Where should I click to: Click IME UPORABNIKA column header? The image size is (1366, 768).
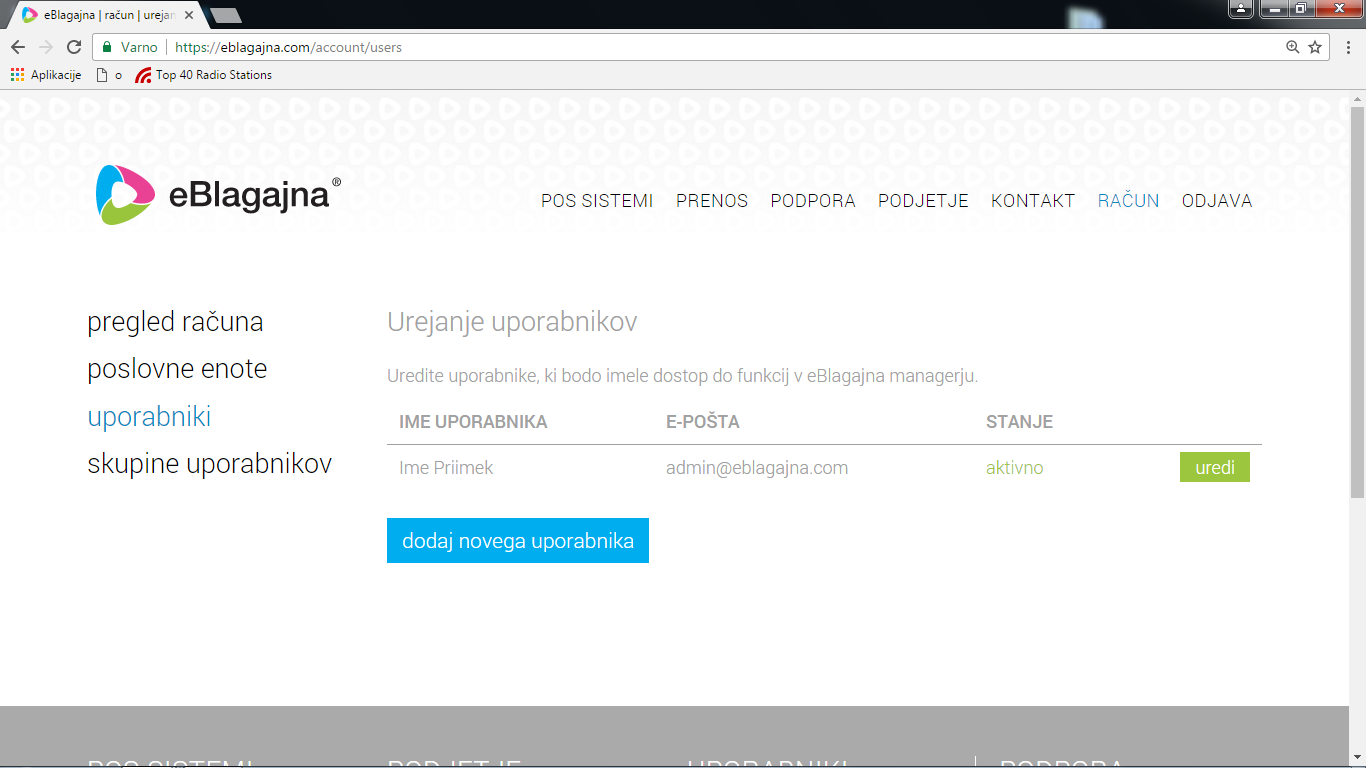pos(473,422)
